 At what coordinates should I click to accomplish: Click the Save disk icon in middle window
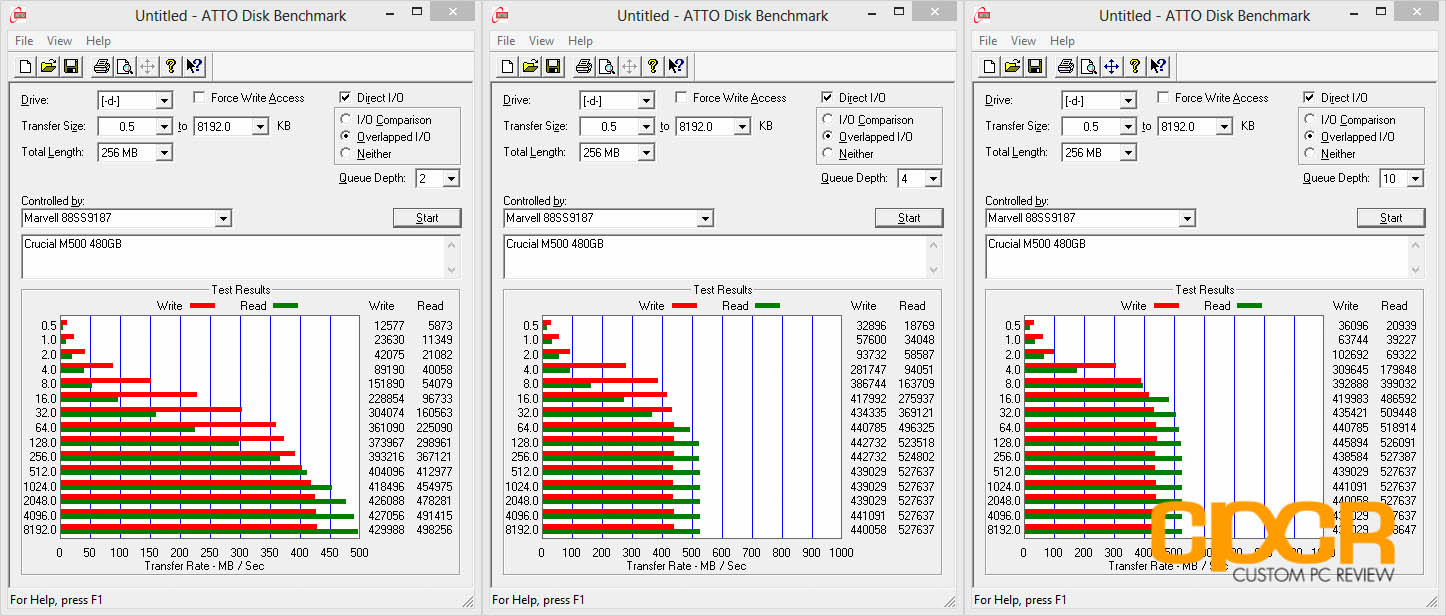point(553,66)
